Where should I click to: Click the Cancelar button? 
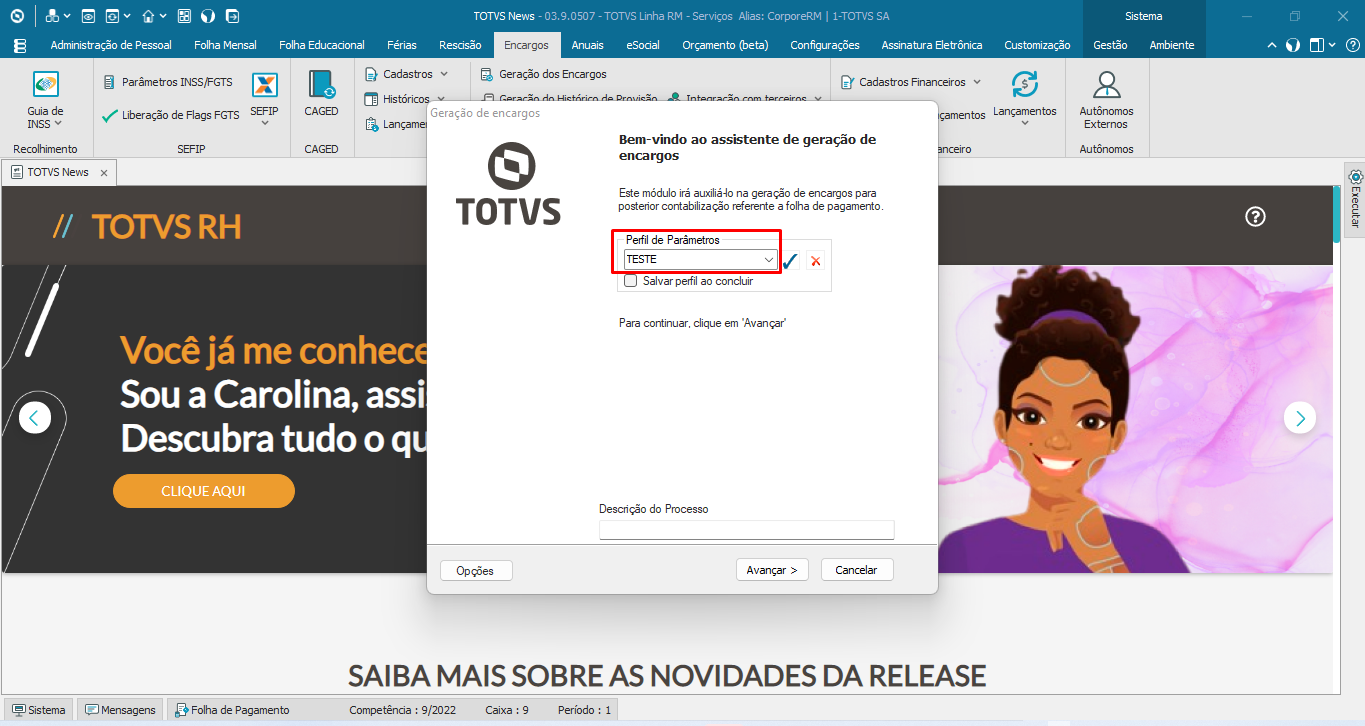pos(856,570)
